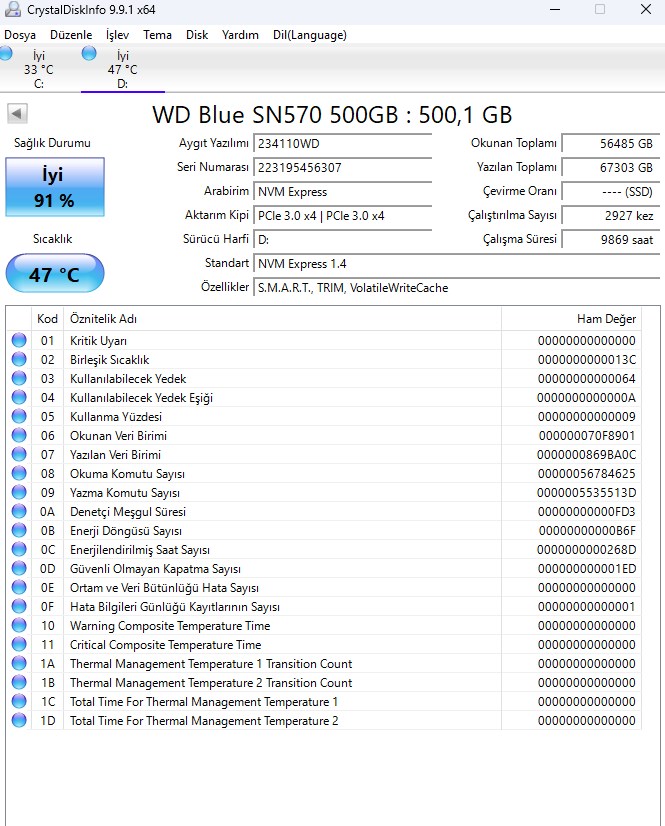Open the Dil(Language) menu
Screen dimensions: 665x826
310,35
